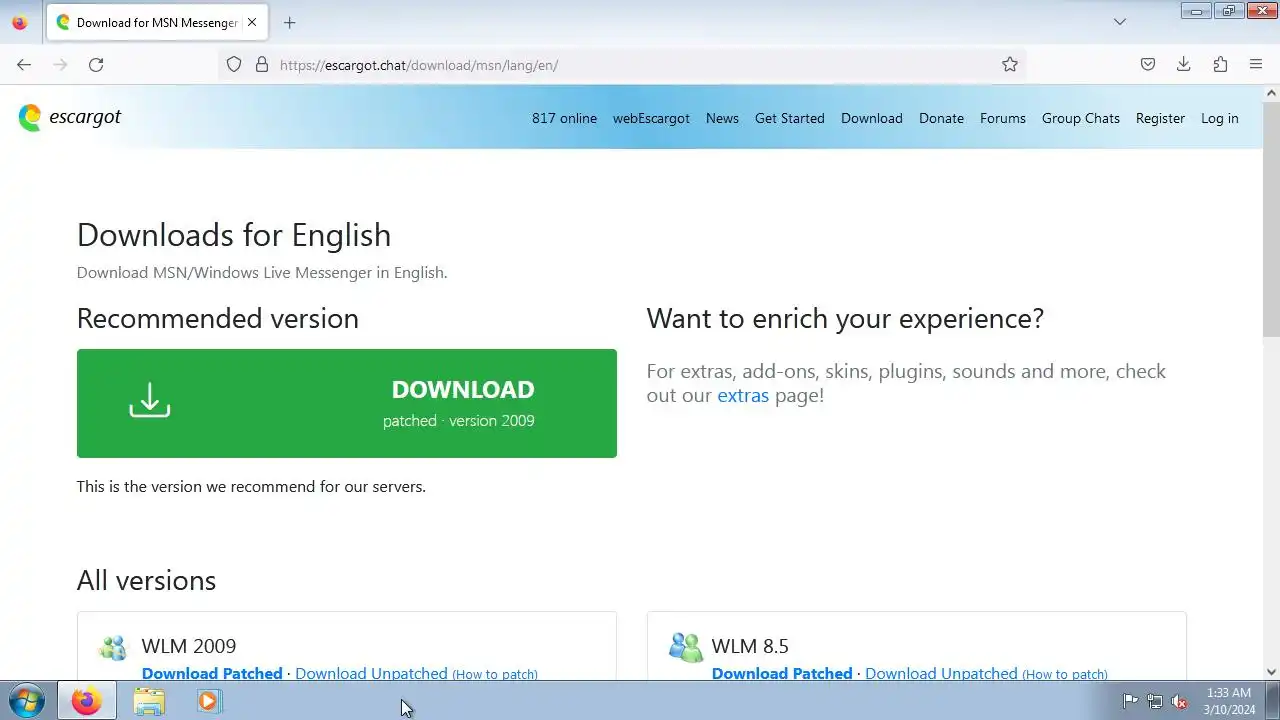
Task: Click the WLM 8.5 messenger icon
Action: pyautogui.click(x=686, y=647)
